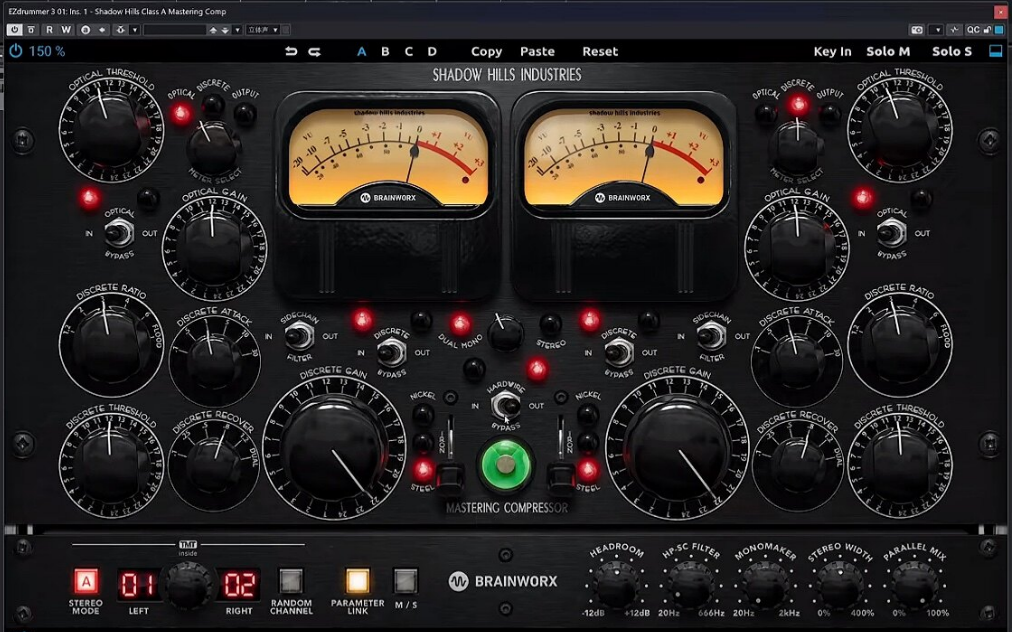This screenshot has height=632, width=1012.
Task: Switch to settings bank D
Action: 432,51
